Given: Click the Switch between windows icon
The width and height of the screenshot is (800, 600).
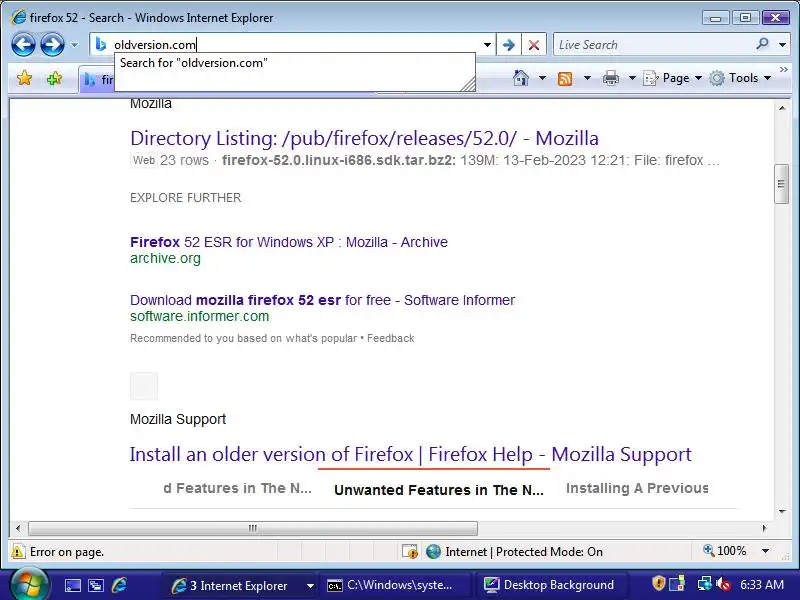Looking at the screenshot, I should (96, 585).
